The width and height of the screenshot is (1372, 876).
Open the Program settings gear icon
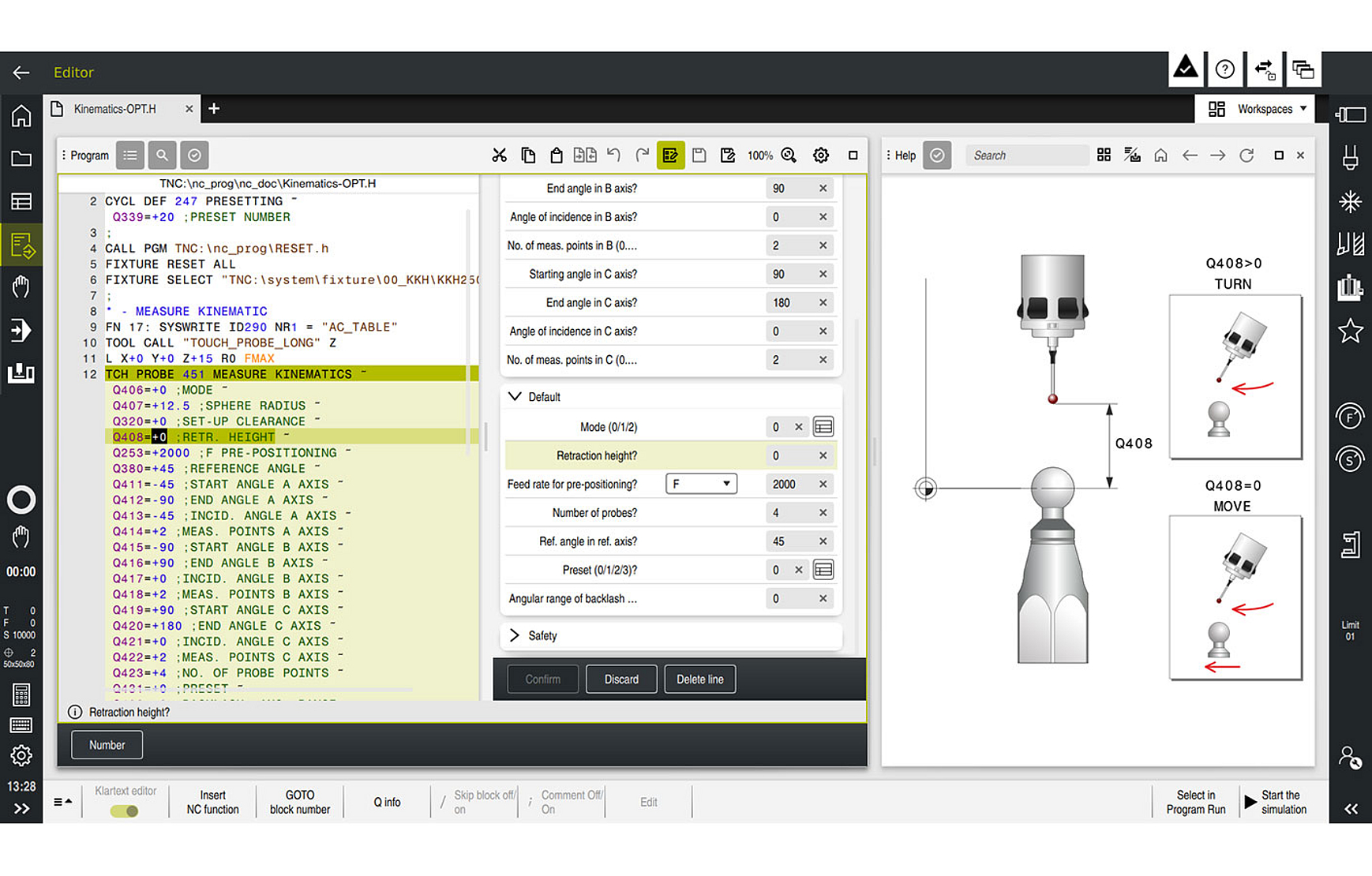coord(821,155)
